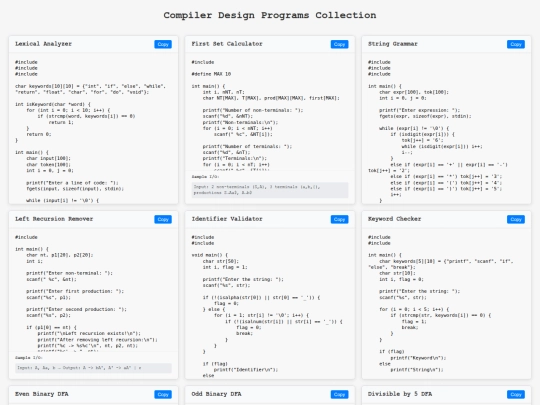Click 'printf("Identifier\n");' line
Image resolution: width=540 pixels, height=405 pixels.
246,370
